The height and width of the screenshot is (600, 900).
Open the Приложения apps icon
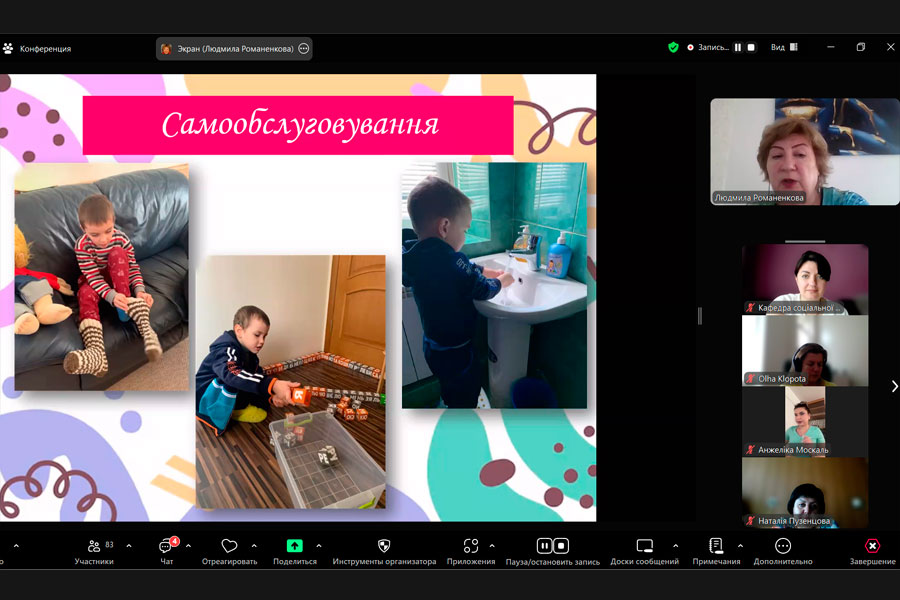pyautogui.click(x=471, y=545)
